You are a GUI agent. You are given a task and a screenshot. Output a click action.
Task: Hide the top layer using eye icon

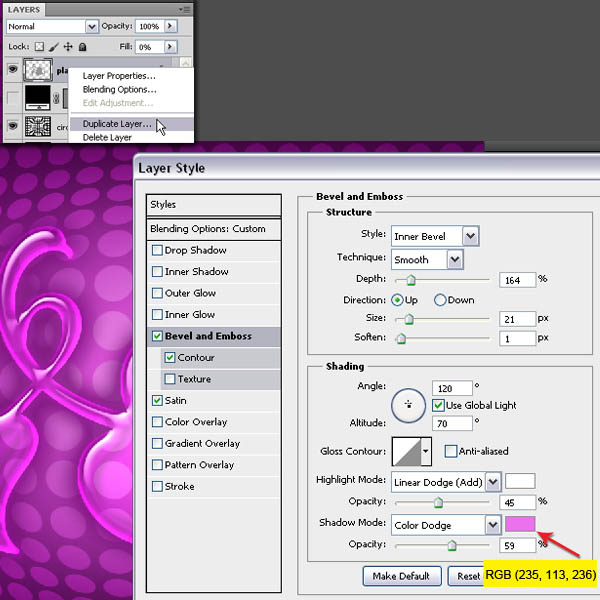click(x=13, y=70)
